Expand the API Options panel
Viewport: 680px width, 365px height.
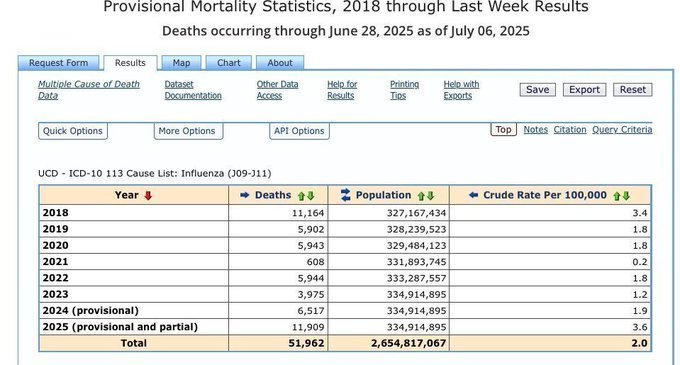coord(299,131)
